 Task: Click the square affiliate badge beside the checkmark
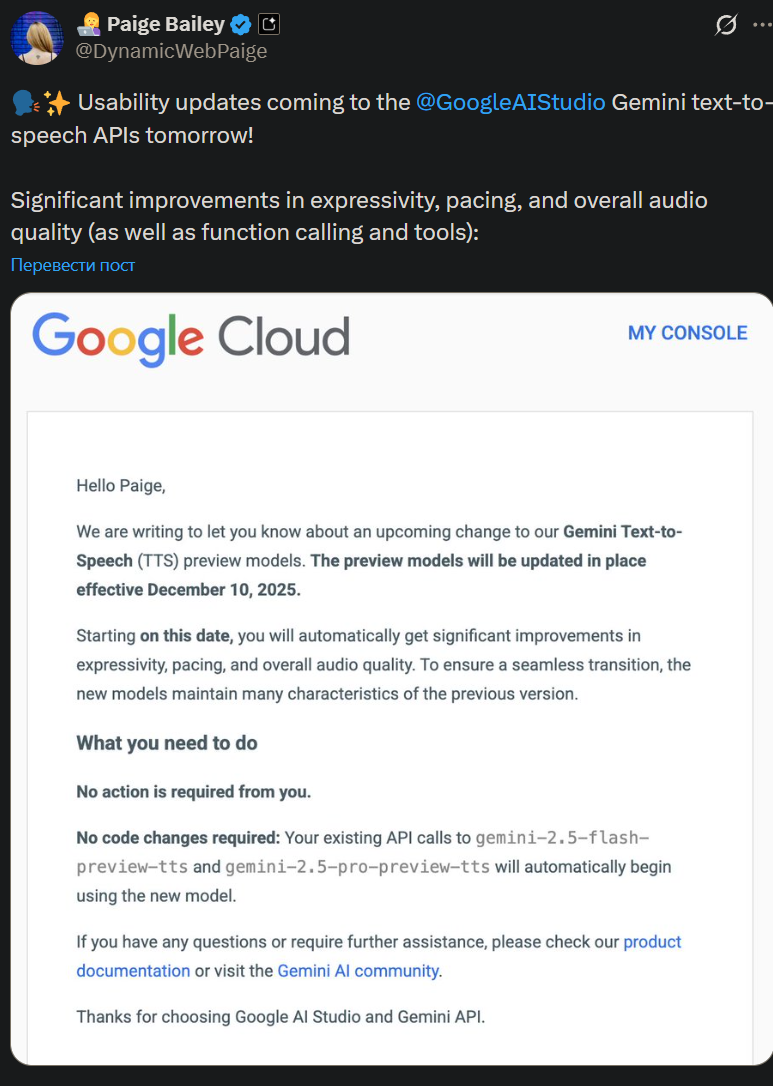(268, 25)
